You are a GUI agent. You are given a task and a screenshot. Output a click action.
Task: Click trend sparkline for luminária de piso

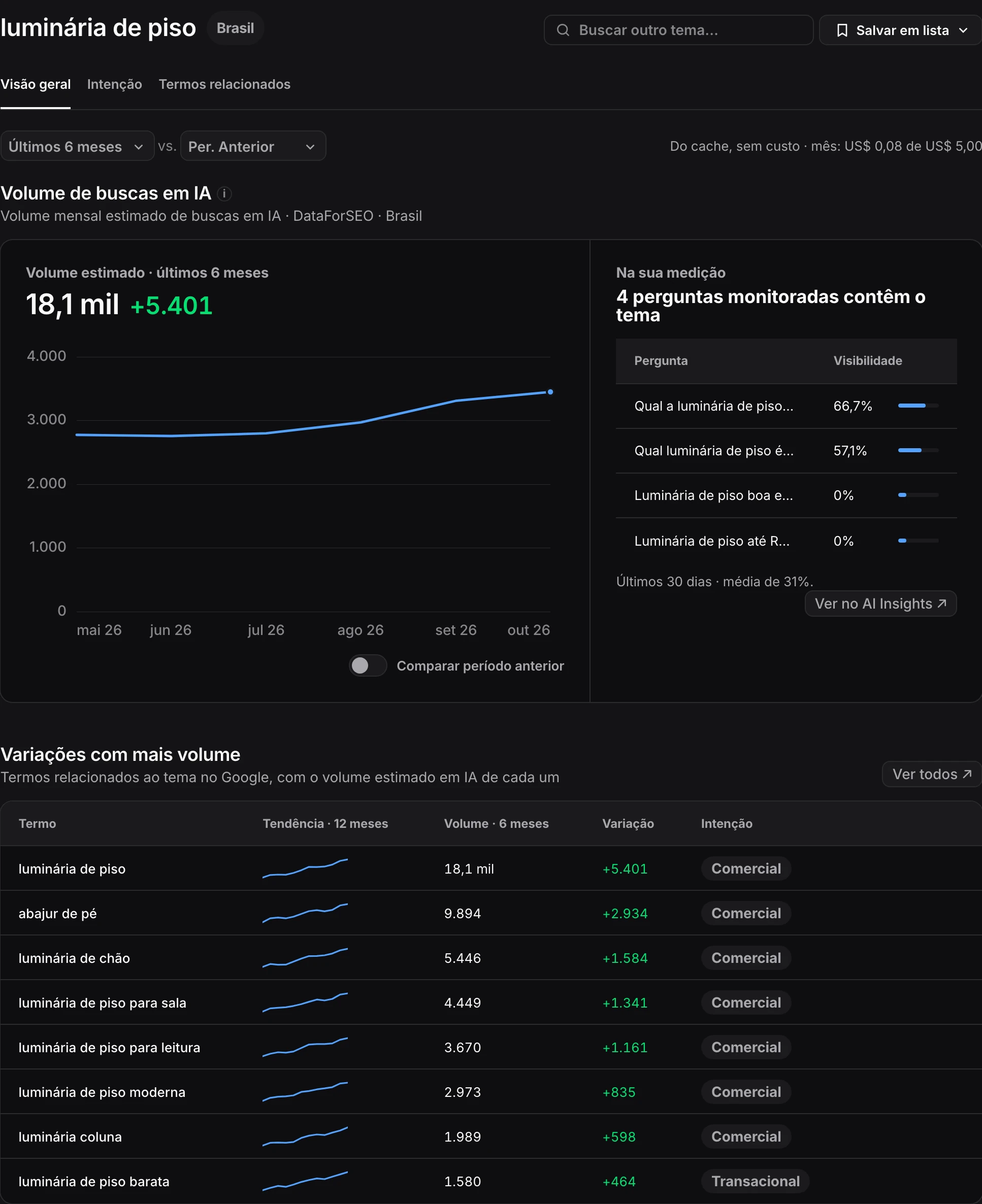coord(305,868)
